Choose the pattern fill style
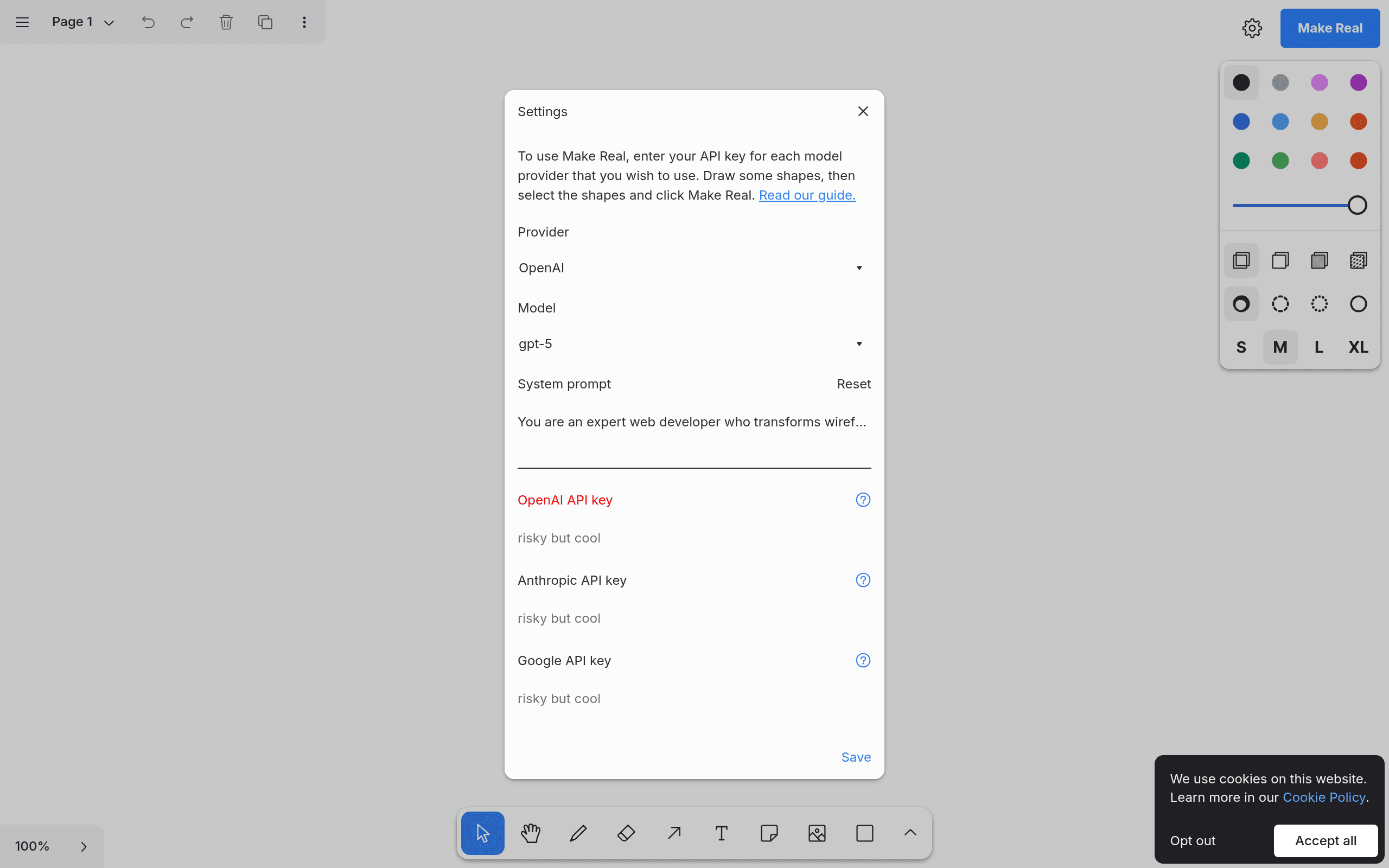Screen dimensions: 1389x868 [x=1358, y=260]
